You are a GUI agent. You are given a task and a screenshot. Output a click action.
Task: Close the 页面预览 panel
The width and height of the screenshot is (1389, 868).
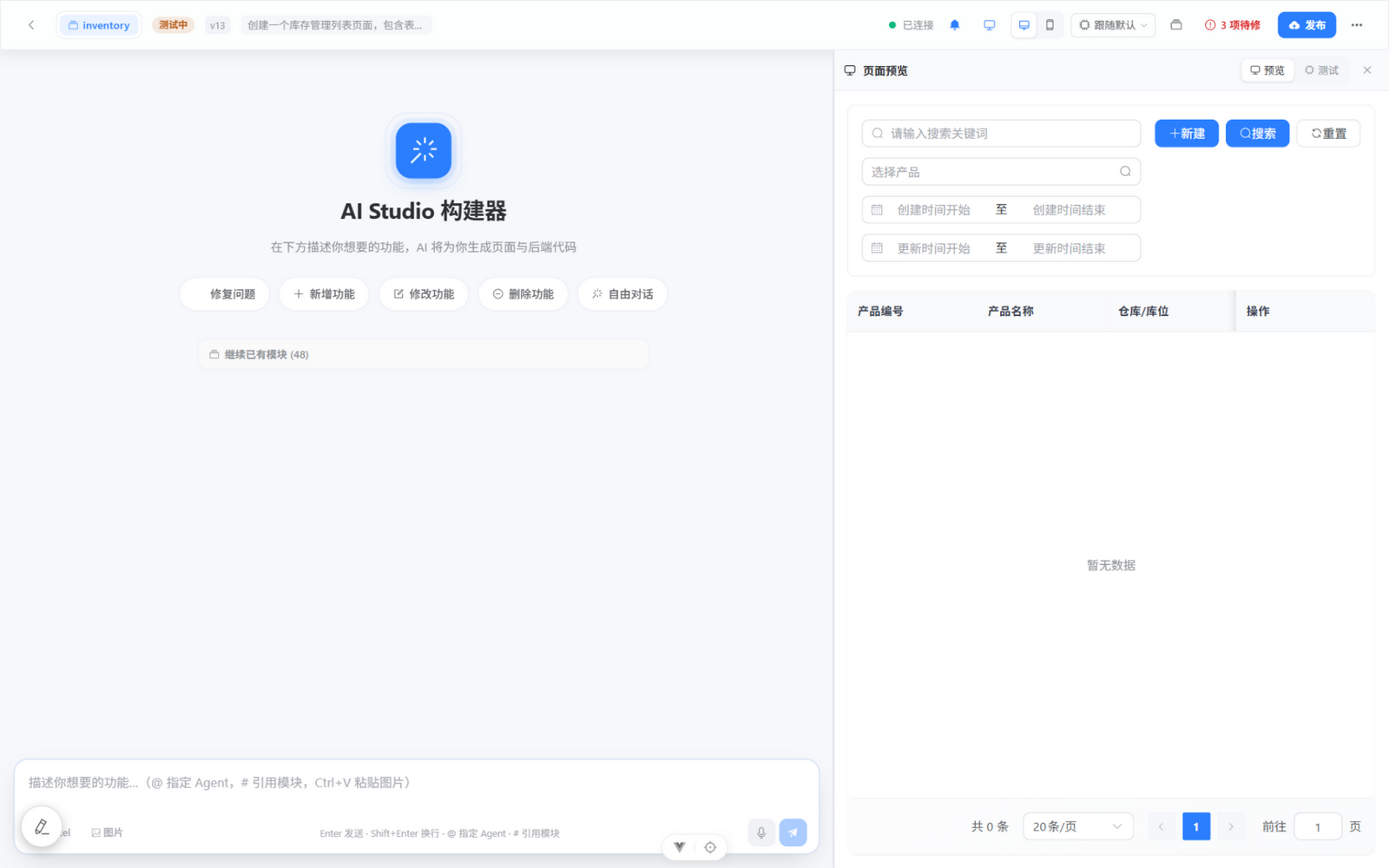(x=1367, y=70)
